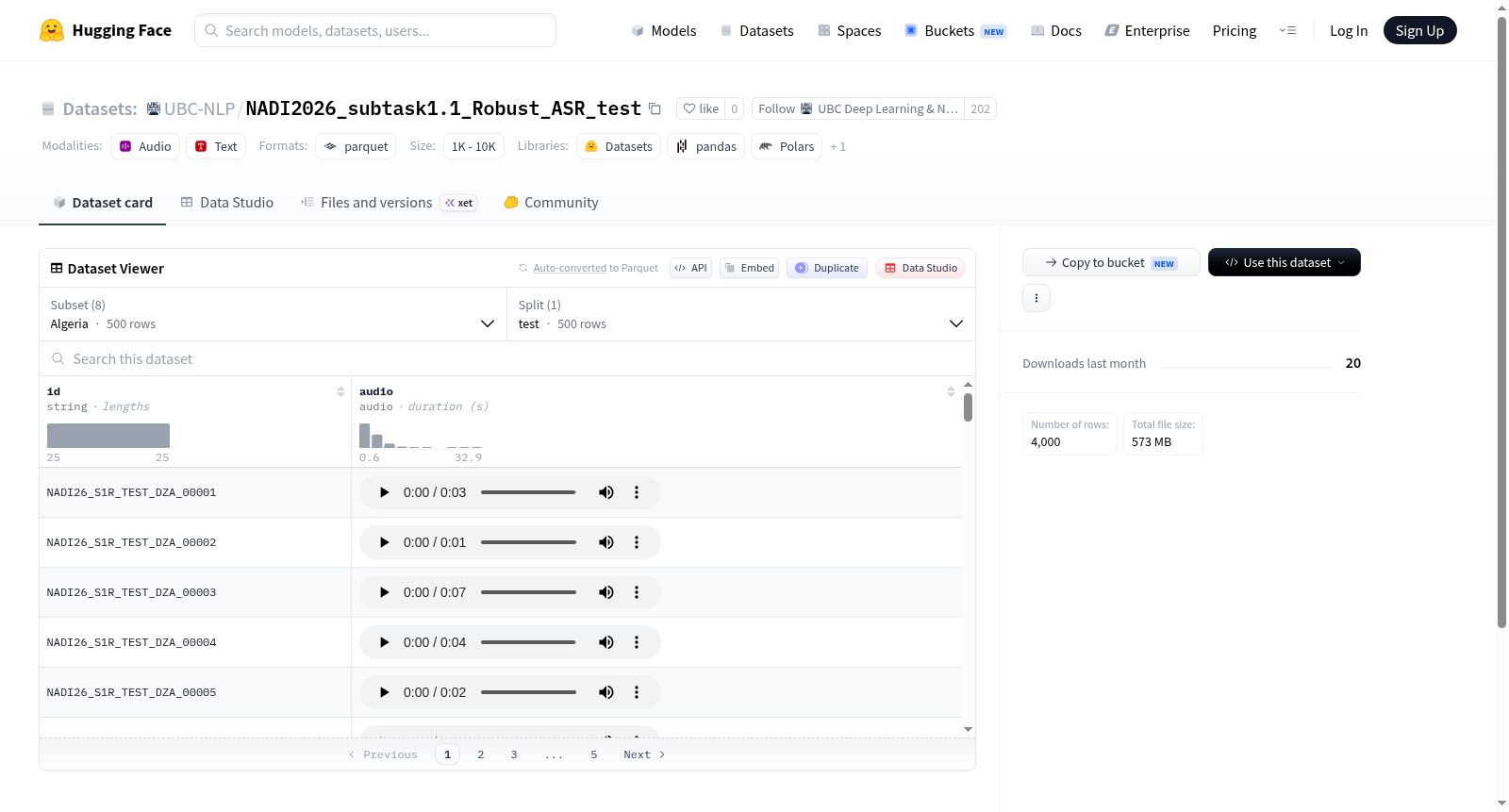Show additional libraries with +1
The image size is (1509, 812).
(x=837, y=147)
